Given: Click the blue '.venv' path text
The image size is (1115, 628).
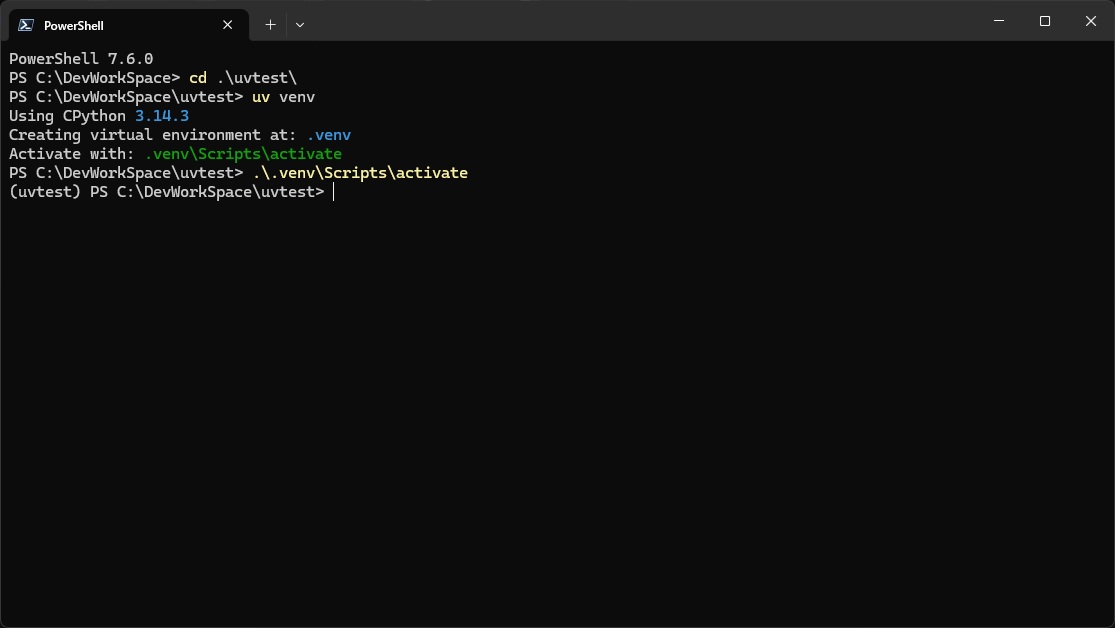Looking at the screenshot, I should pos(328,135).
